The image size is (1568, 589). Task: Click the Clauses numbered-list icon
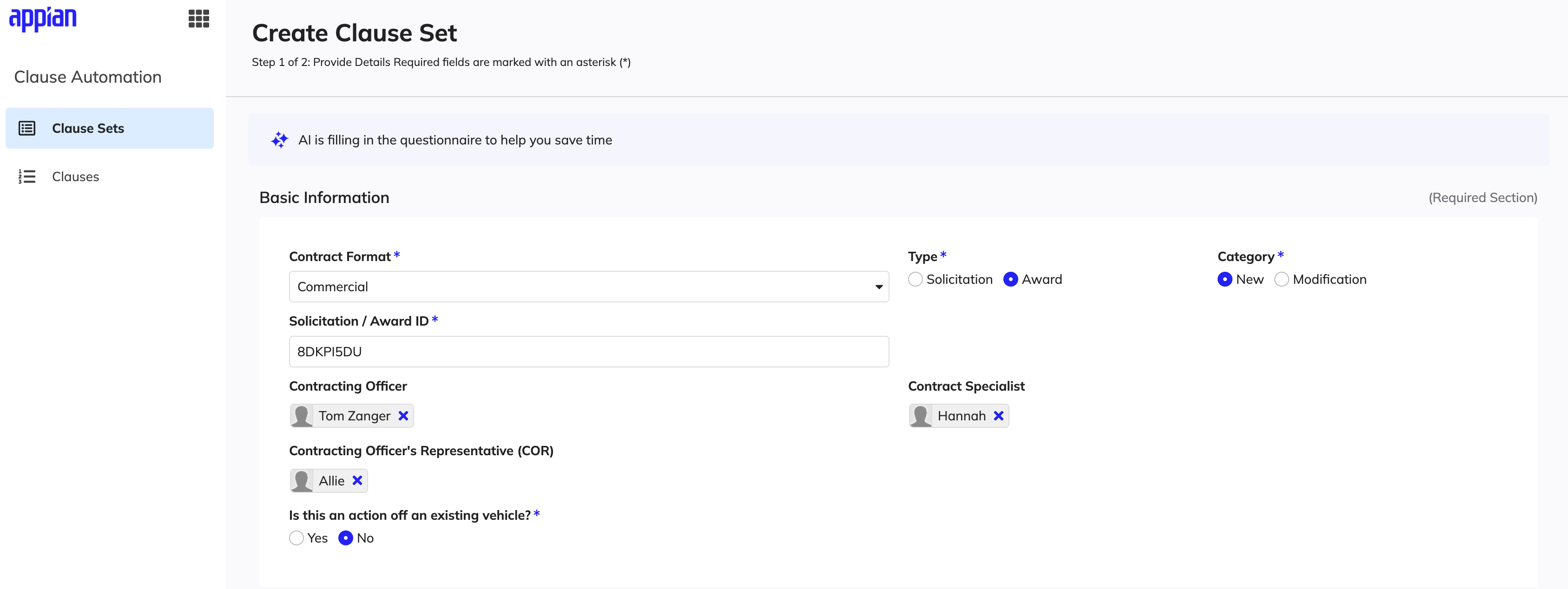point(27,177)
